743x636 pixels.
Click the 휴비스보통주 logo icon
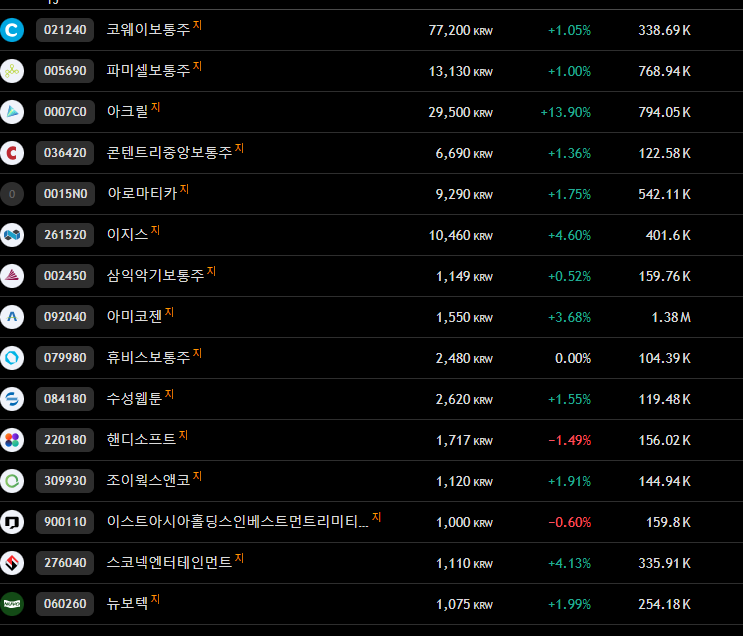tap(12, 358)
